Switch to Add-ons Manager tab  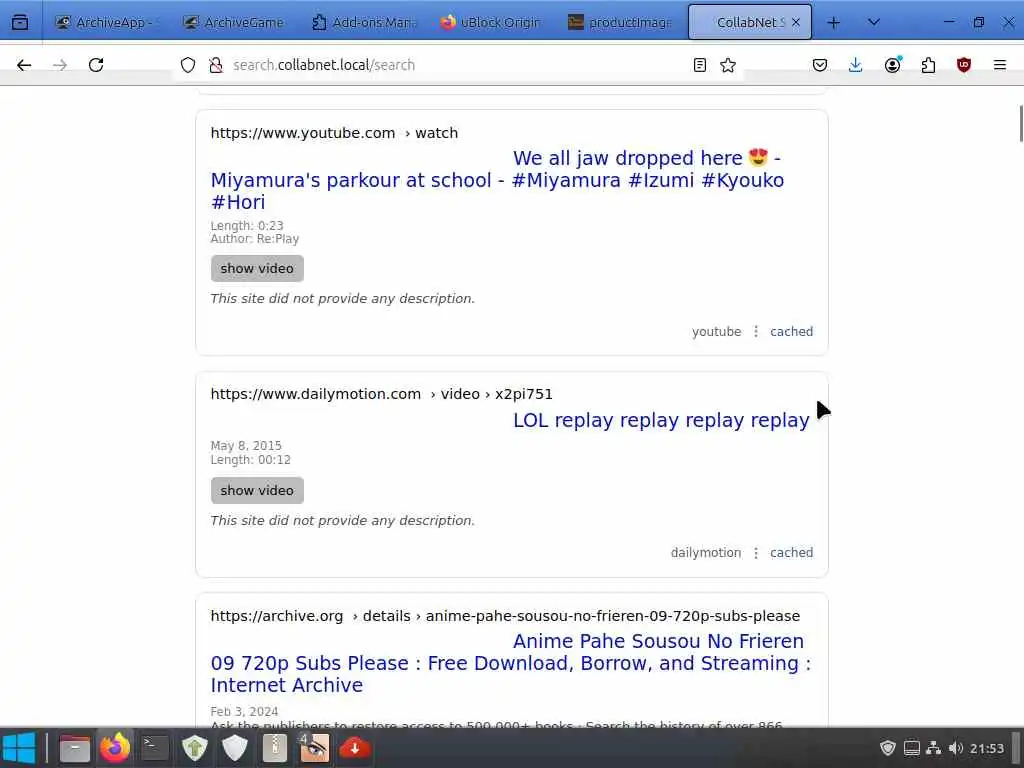coord(363,22)
